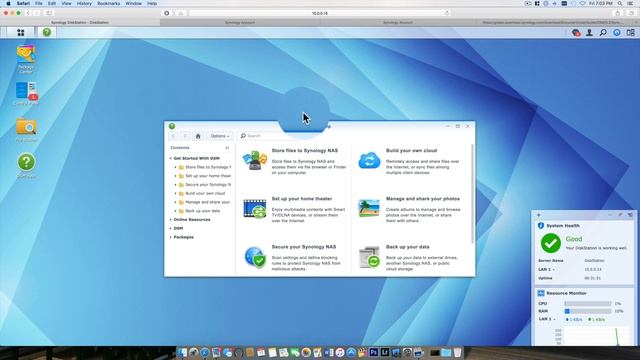640x360 pixels.
Task: Open Secure your Synology NAS shield icon
Action: 256,257
